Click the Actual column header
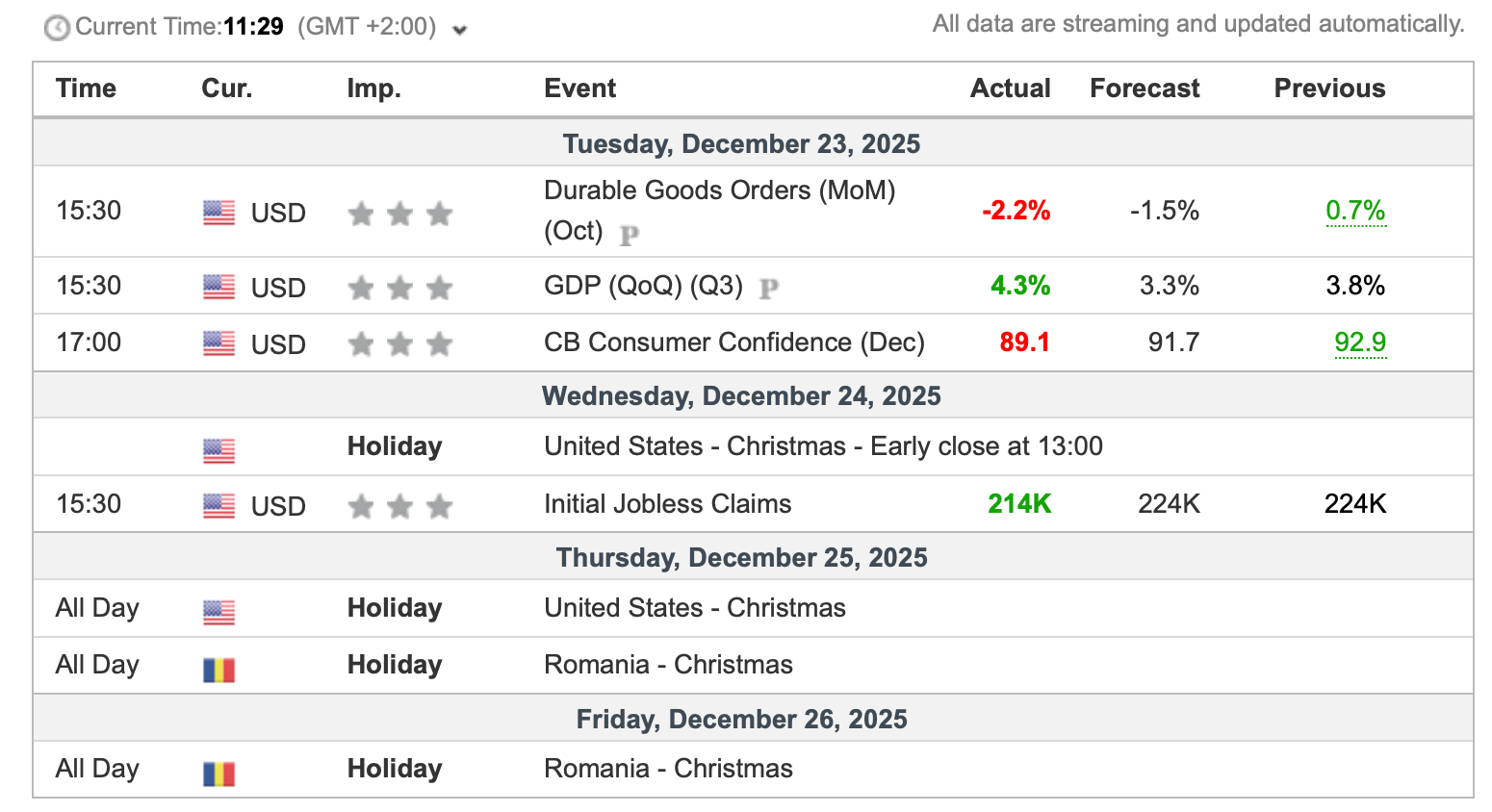 click(x=1010, y=89)
